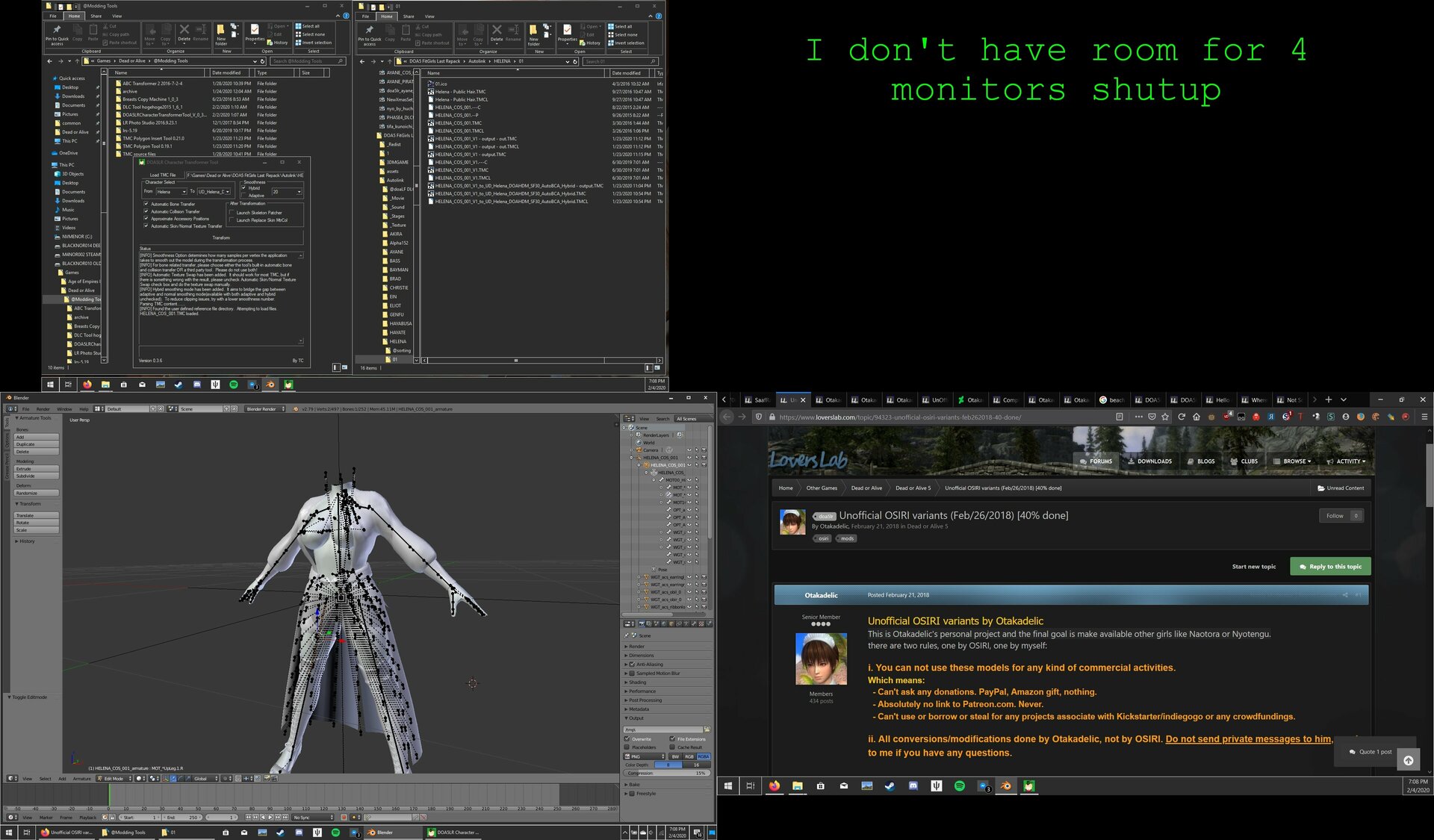Open Bone properties tab in Blender
This screenshot has width=1434, height=840.
[x=693, y=623]
